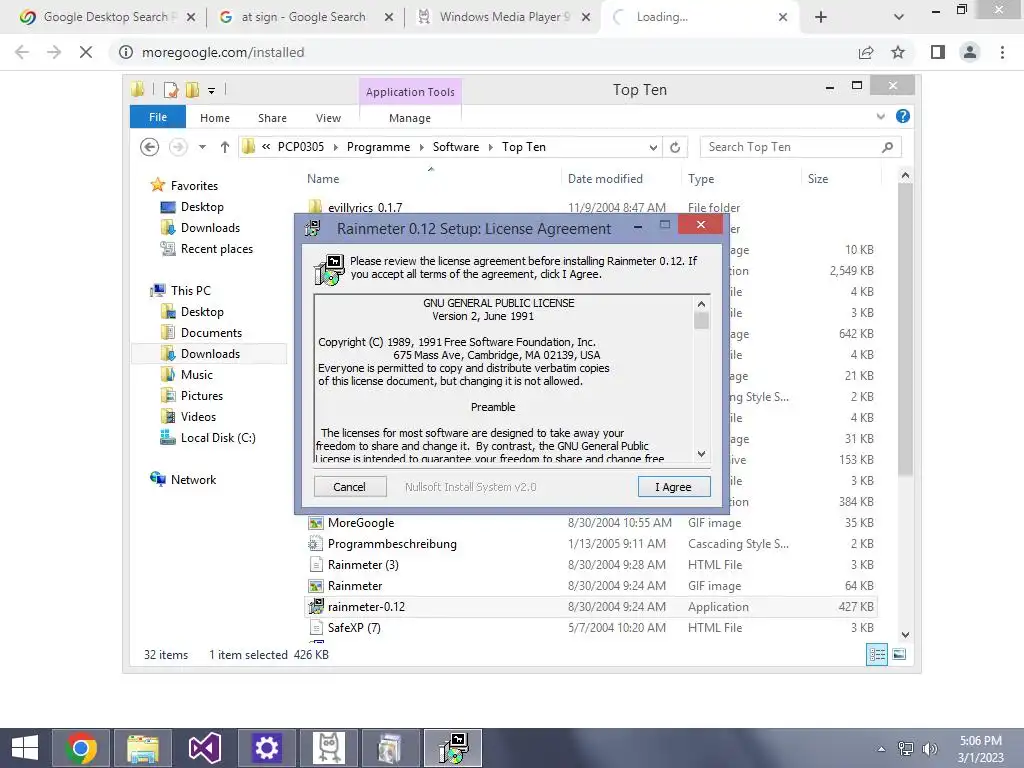Select Downloads under This PC
This screenshot has height=768, width=1024.
click(x=210, y=354)
